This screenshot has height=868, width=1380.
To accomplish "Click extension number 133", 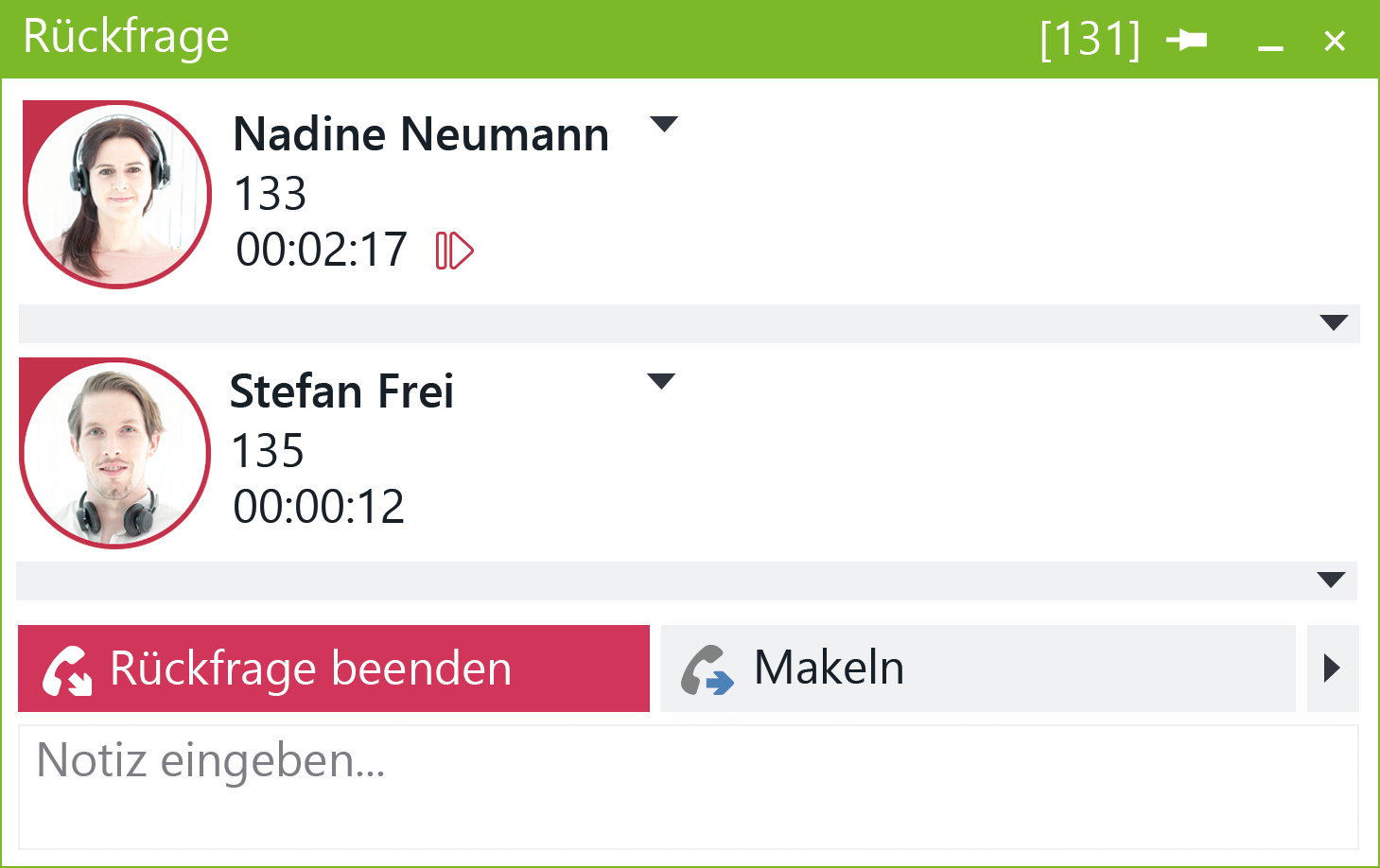I will coord(271,195).
